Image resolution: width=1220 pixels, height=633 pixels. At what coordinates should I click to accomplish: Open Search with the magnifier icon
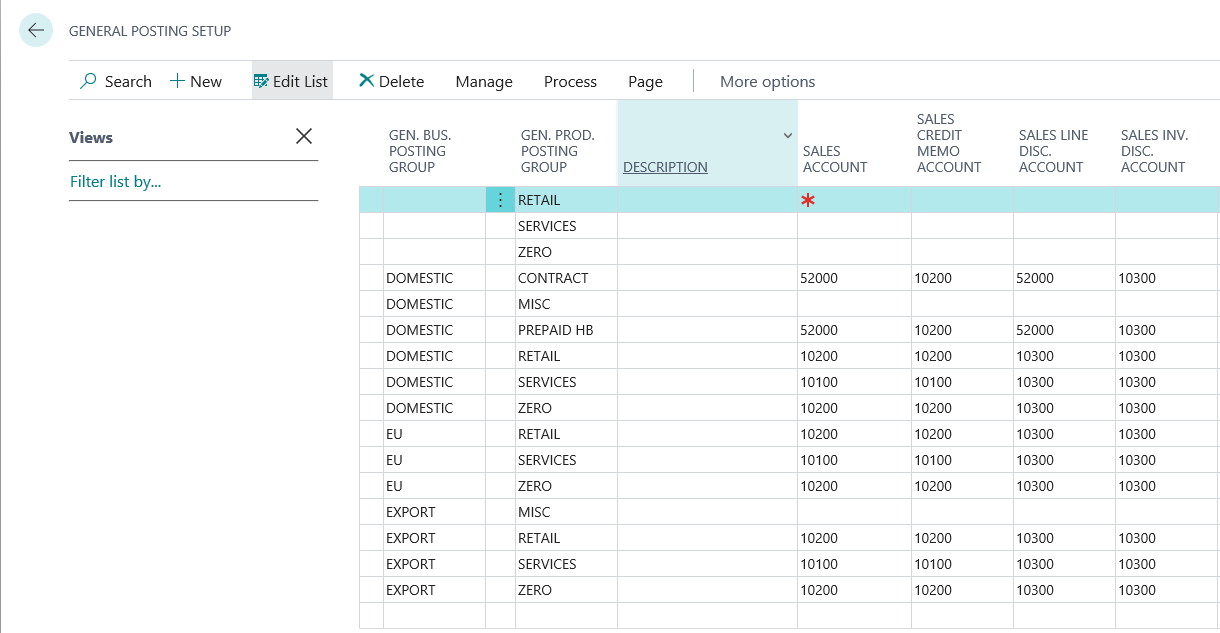[x=89, y=81]
